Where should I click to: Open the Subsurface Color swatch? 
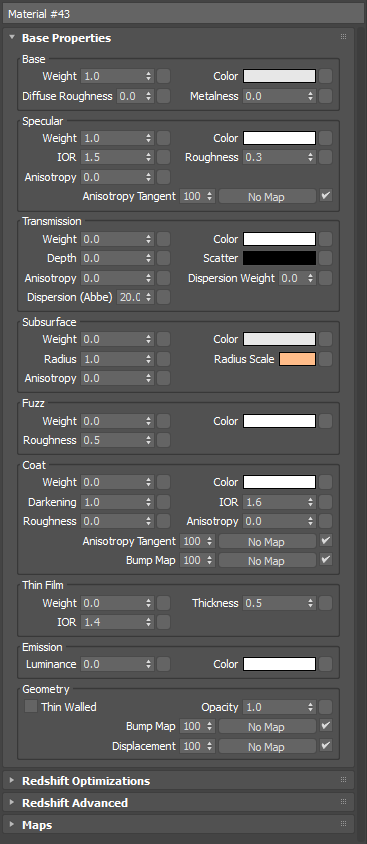click(279, 339)
